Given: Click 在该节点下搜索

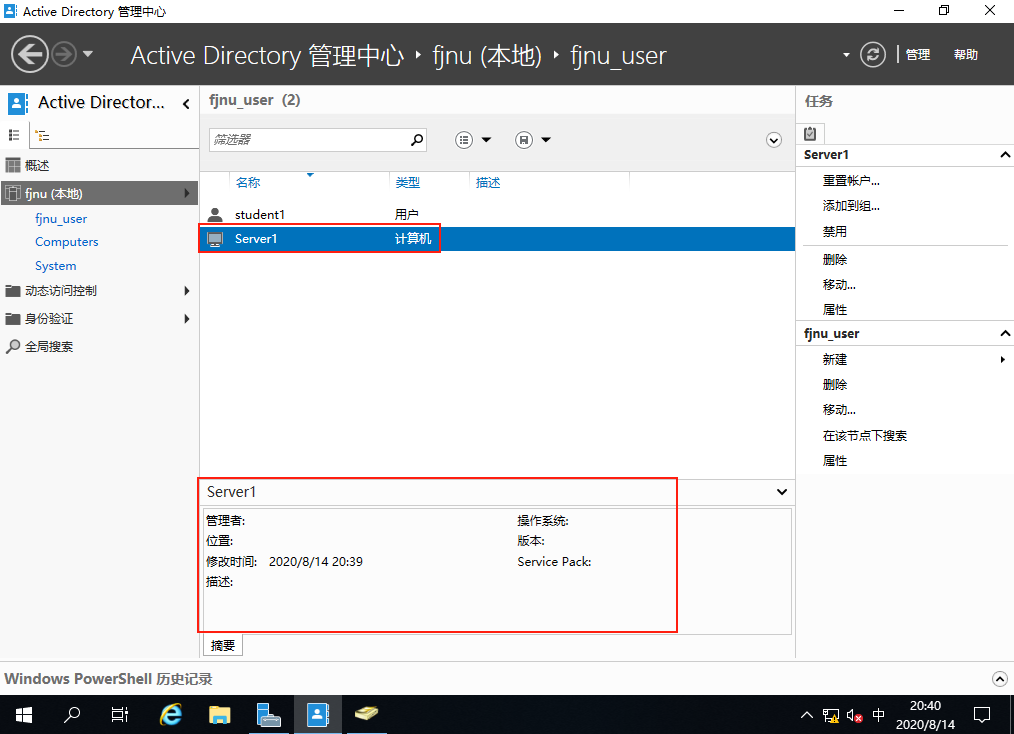Looking at the screenshot, I should tap(865, 436).
